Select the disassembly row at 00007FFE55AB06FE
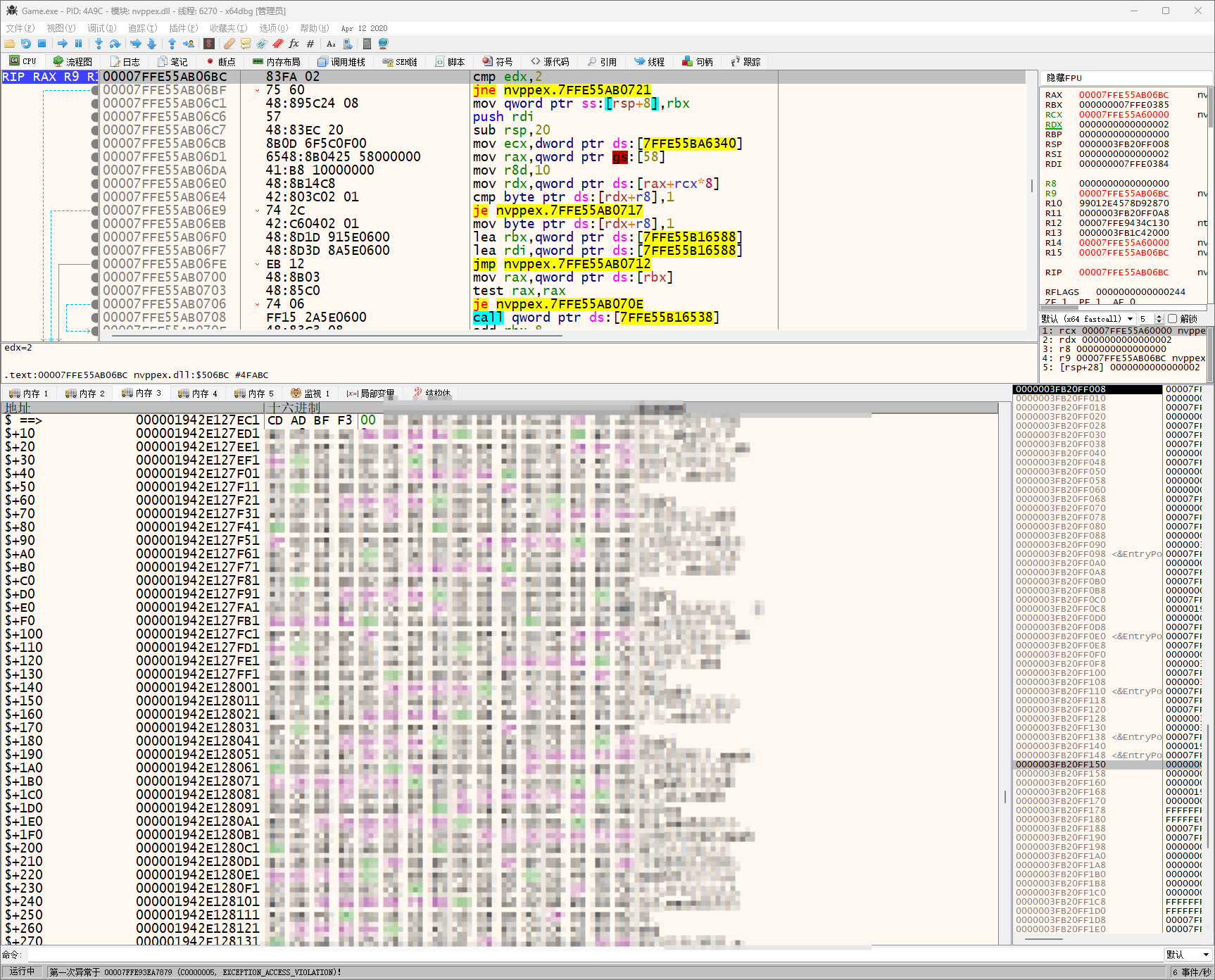Viewport: 1215px width, 980px height. tap(562, 264)
